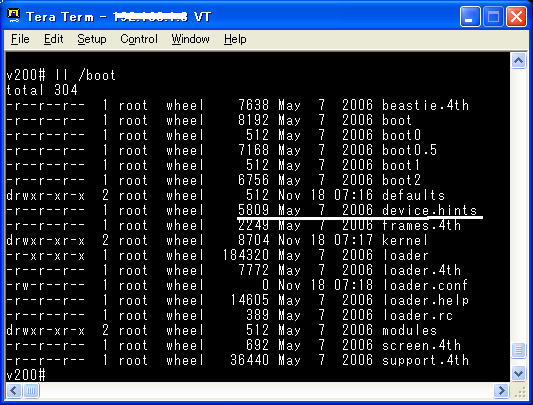Click the horizontal scrollbar thumb

coord(31,390)
